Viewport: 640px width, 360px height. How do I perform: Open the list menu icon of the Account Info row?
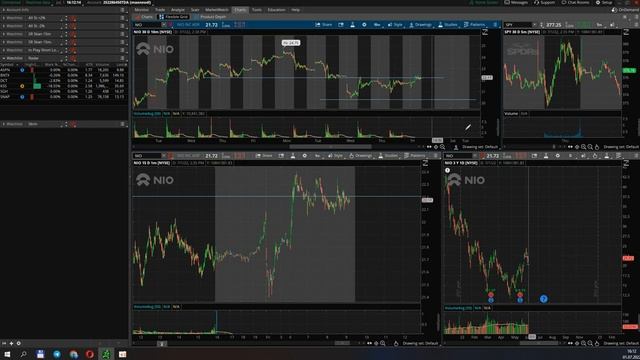(x=122, y=10)
